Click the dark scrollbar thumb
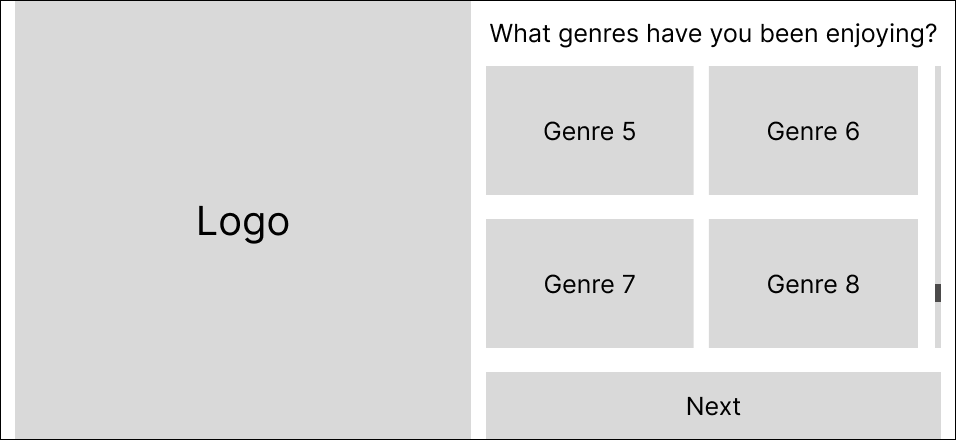The image size is (956, 440). point(938,293)
